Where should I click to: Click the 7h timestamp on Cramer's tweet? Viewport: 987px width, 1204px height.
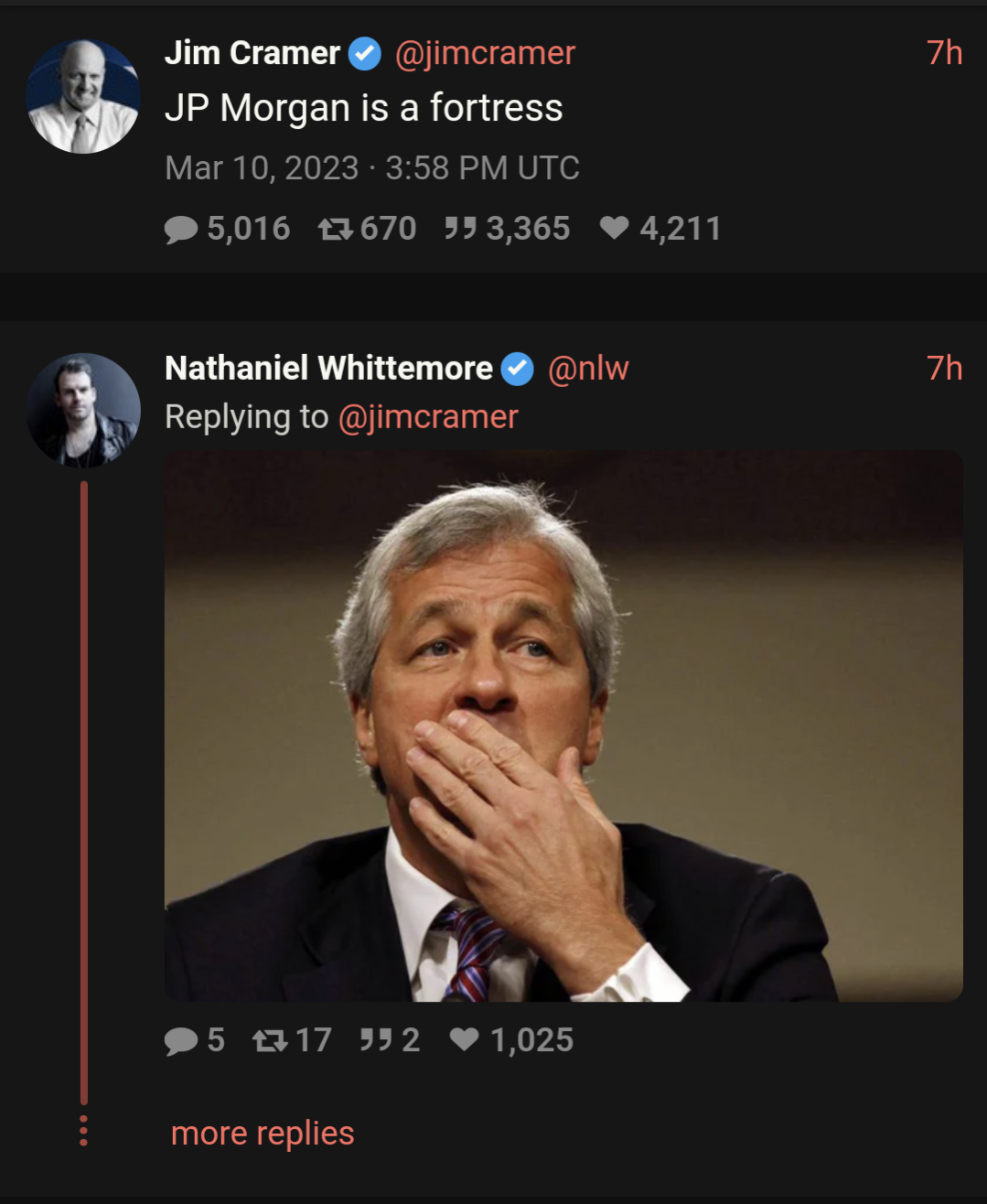tap(944, 54)
